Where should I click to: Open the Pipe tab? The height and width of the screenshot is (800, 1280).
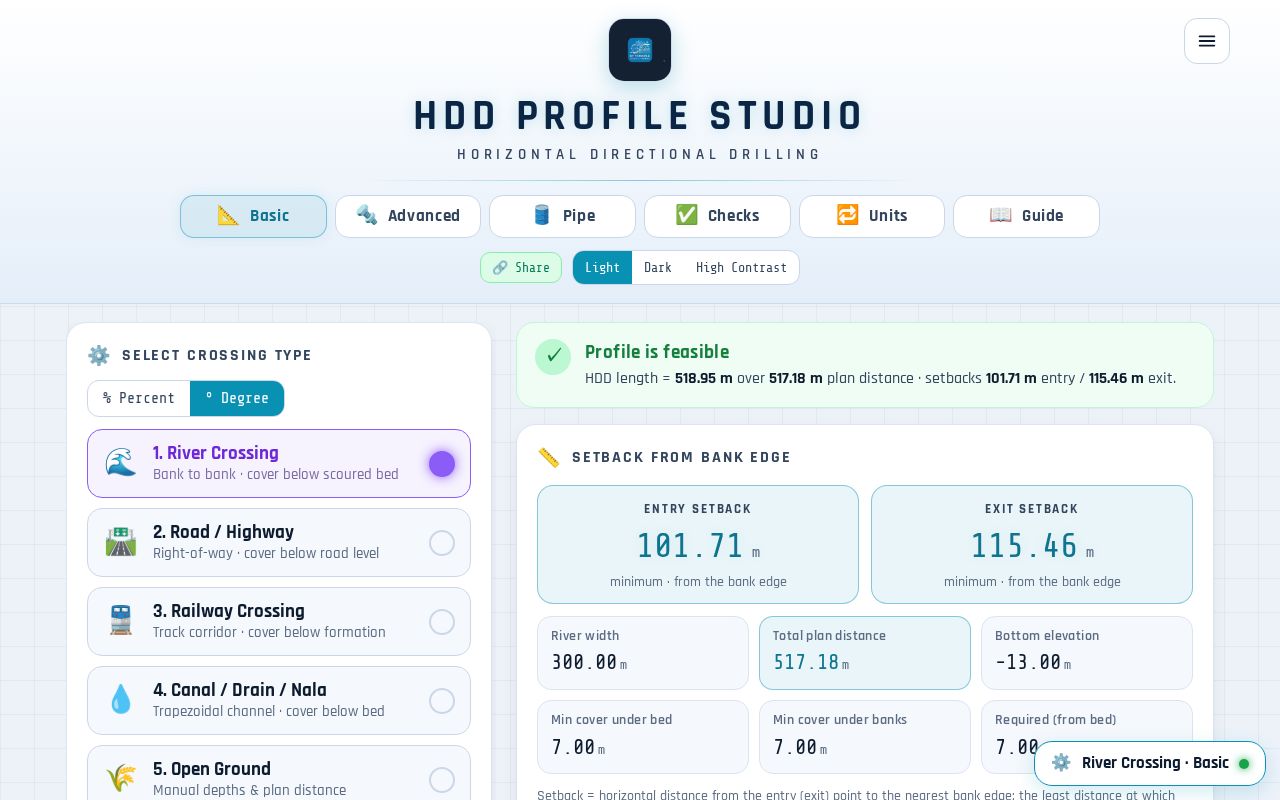click(562, 216)
